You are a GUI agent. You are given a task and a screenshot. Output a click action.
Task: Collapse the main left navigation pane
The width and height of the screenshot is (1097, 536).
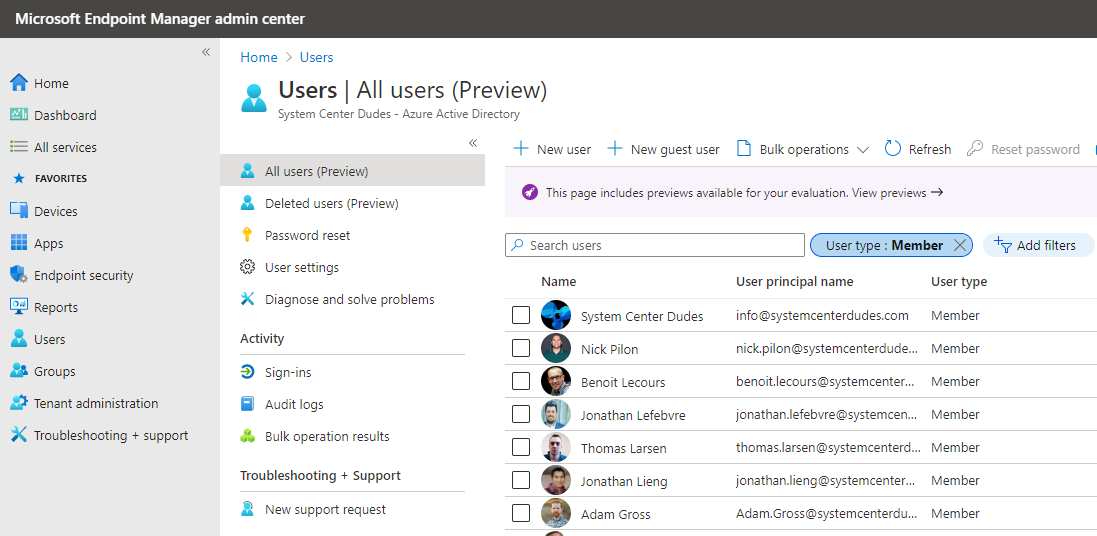206,52
